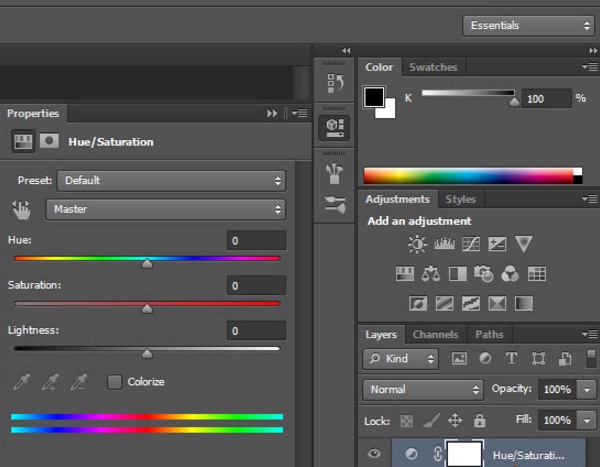The height and width of the screenshot is (467, 600).
Task: Select the on-image adjustment hand tool
Action: [21, 210]
